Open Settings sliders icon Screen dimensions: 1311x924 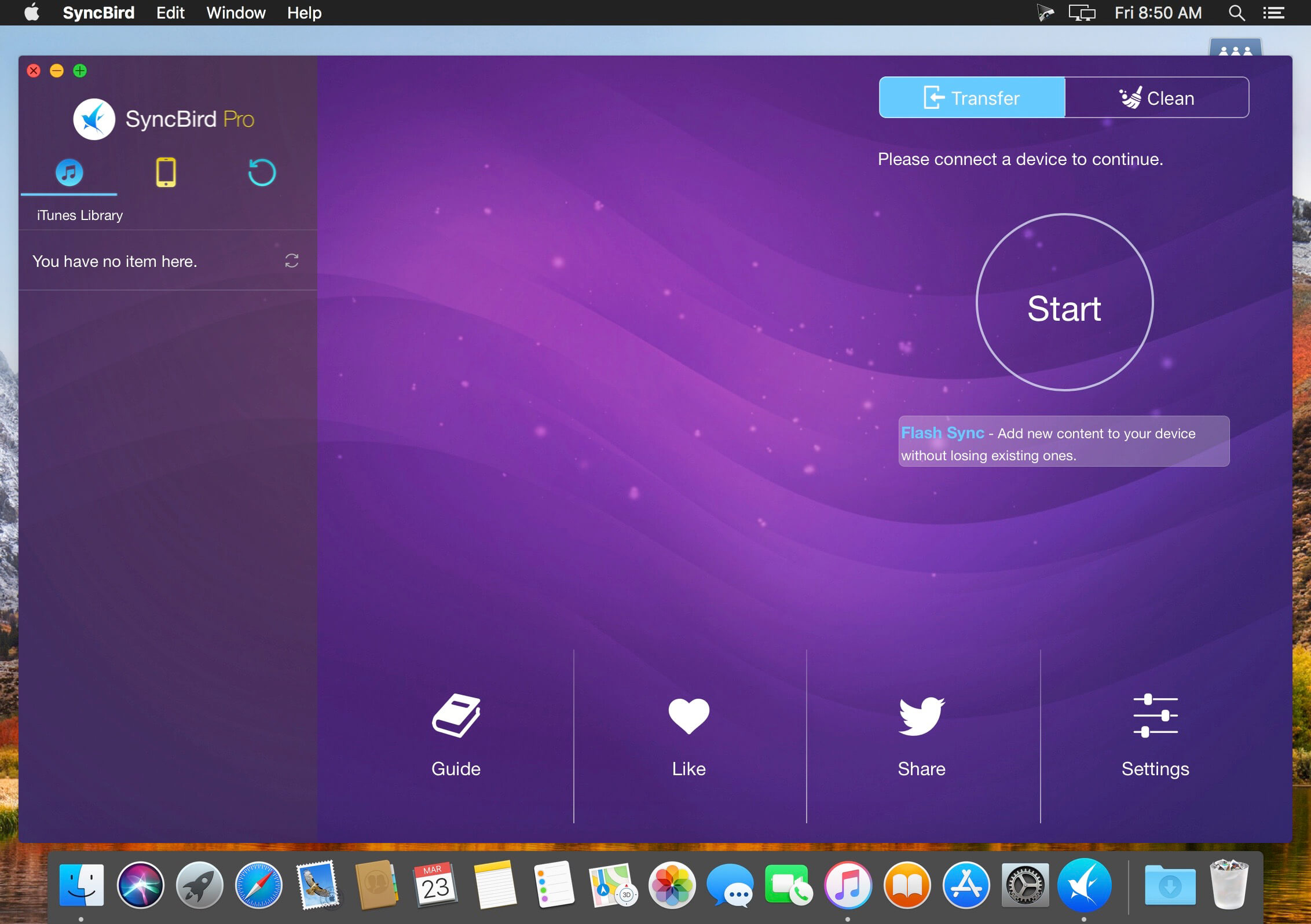tap(1155, 716)
